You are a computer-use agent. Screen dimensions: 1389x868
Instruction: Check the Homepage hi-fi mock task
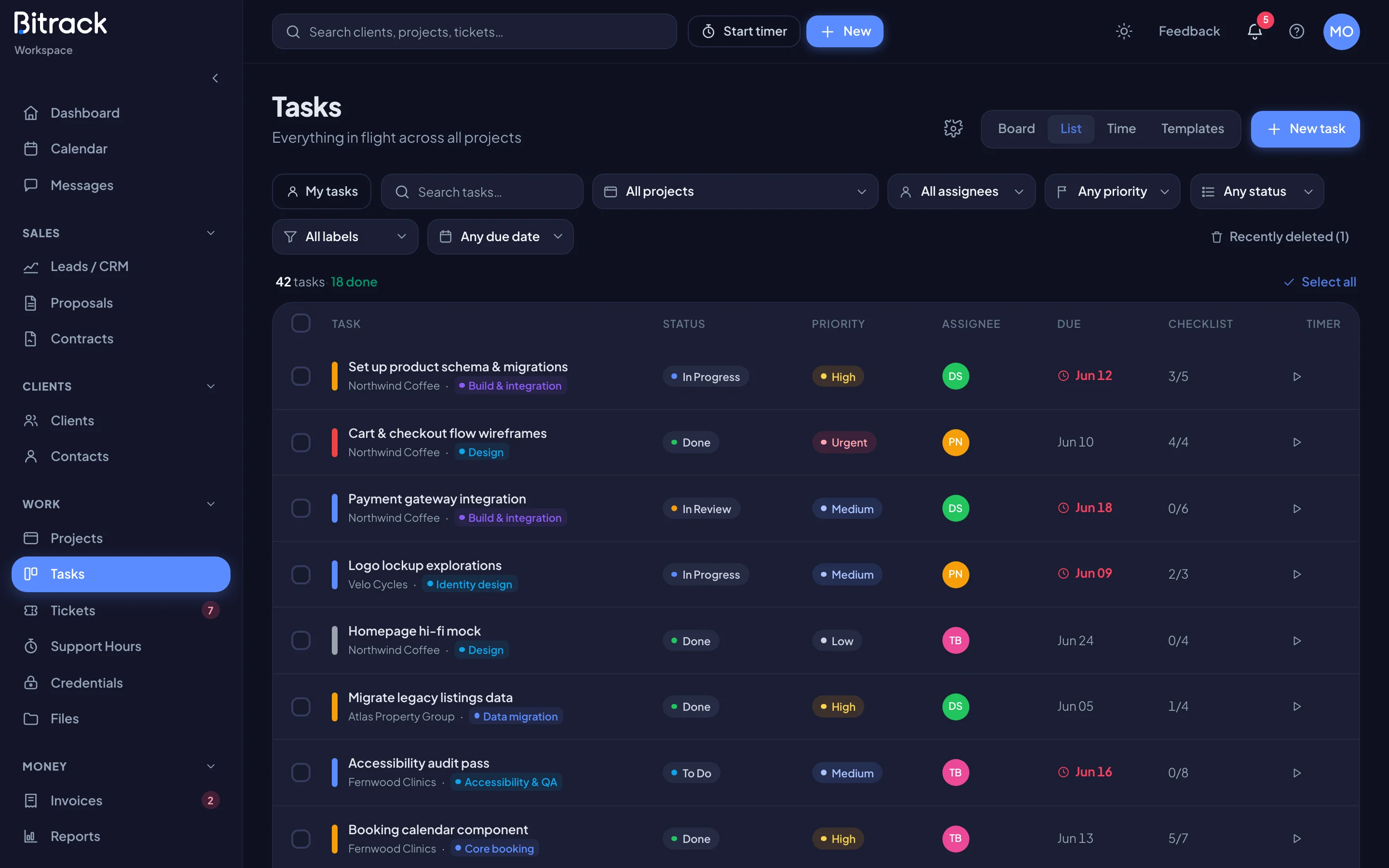[x=301, y=641]
